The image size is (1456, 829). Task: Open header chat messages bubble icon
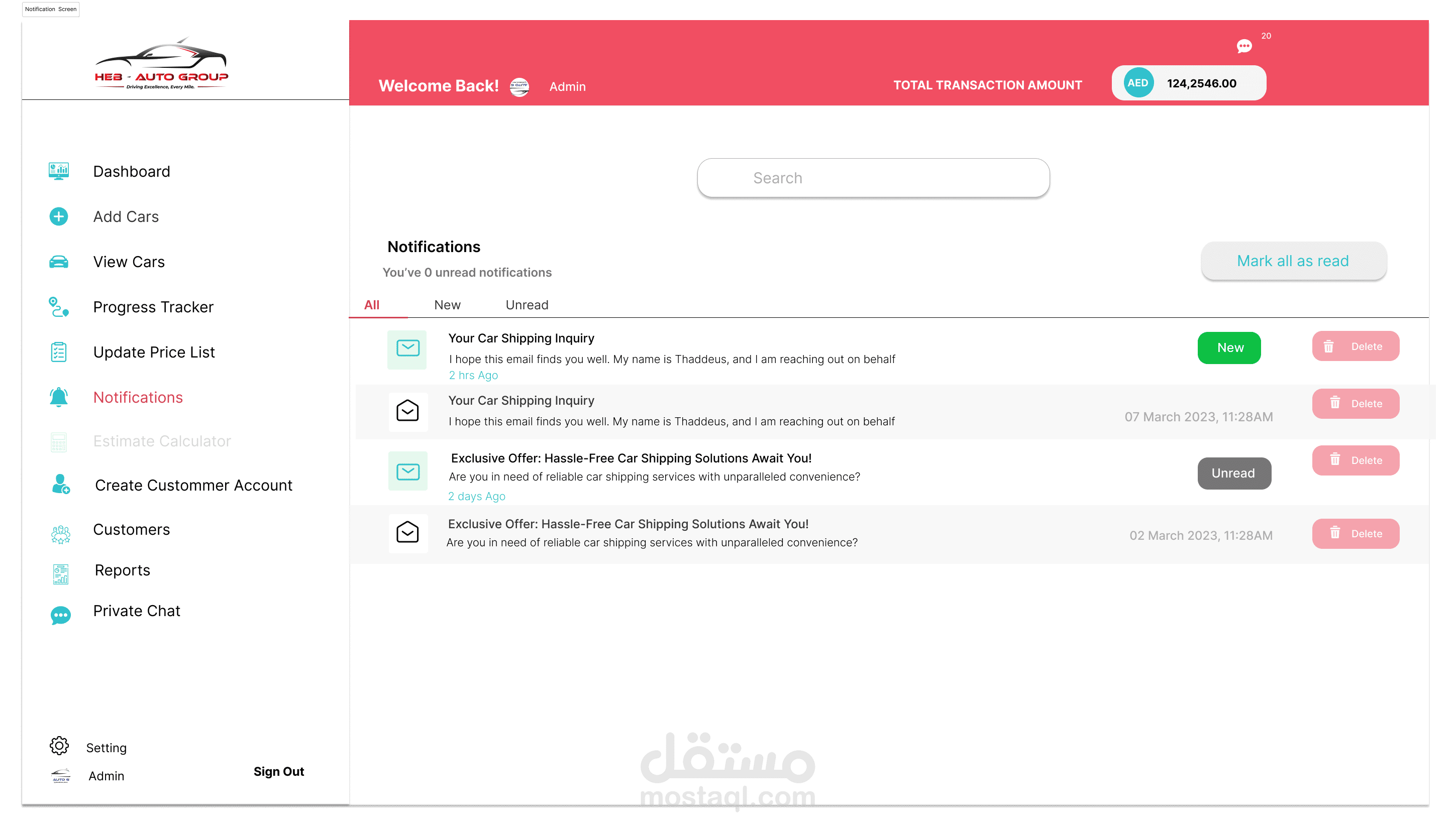1244,46
